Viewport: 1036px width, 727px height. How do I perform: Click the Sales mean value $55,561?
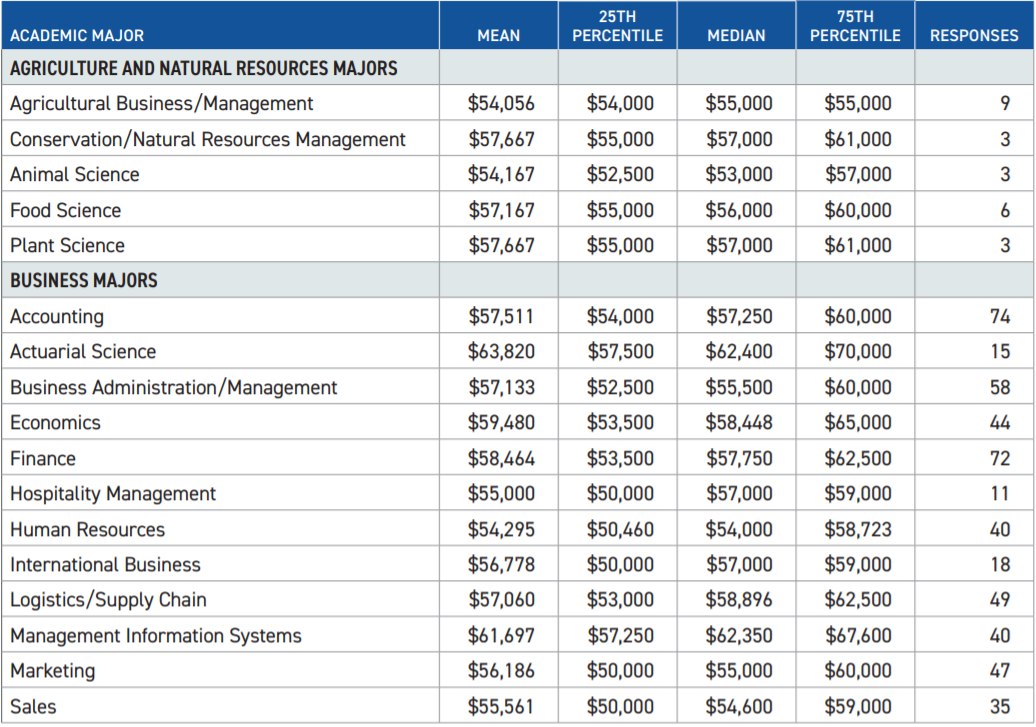501,706
